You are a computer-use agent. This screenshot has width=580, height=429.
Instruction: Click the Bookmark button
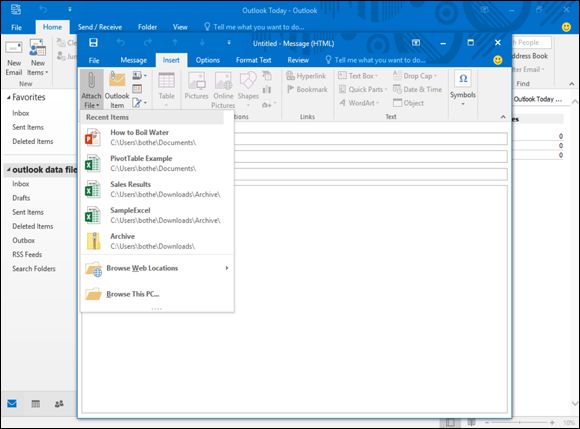(307, 89)
